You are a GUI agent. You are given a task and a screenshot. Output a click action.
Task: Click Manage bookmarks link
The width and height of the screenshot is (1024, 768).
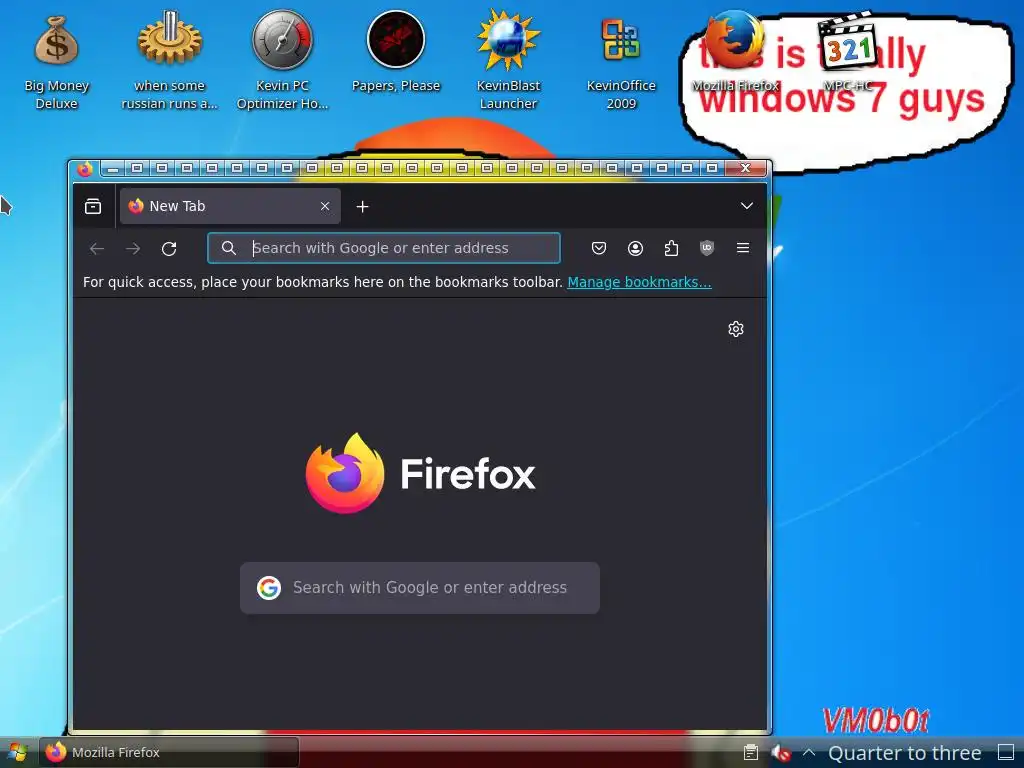[639, 282]
